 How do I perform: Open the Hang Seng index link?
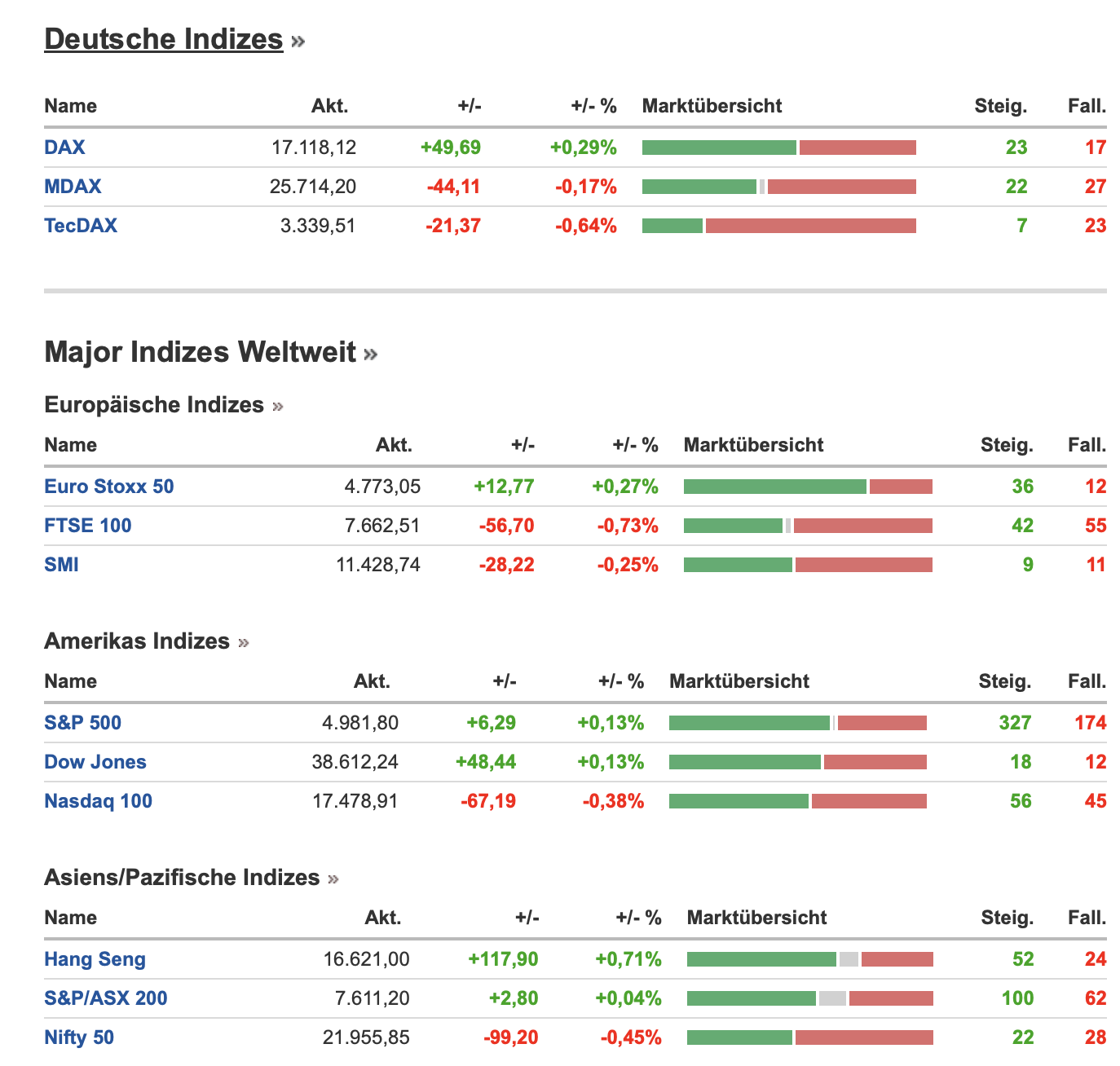95,959
